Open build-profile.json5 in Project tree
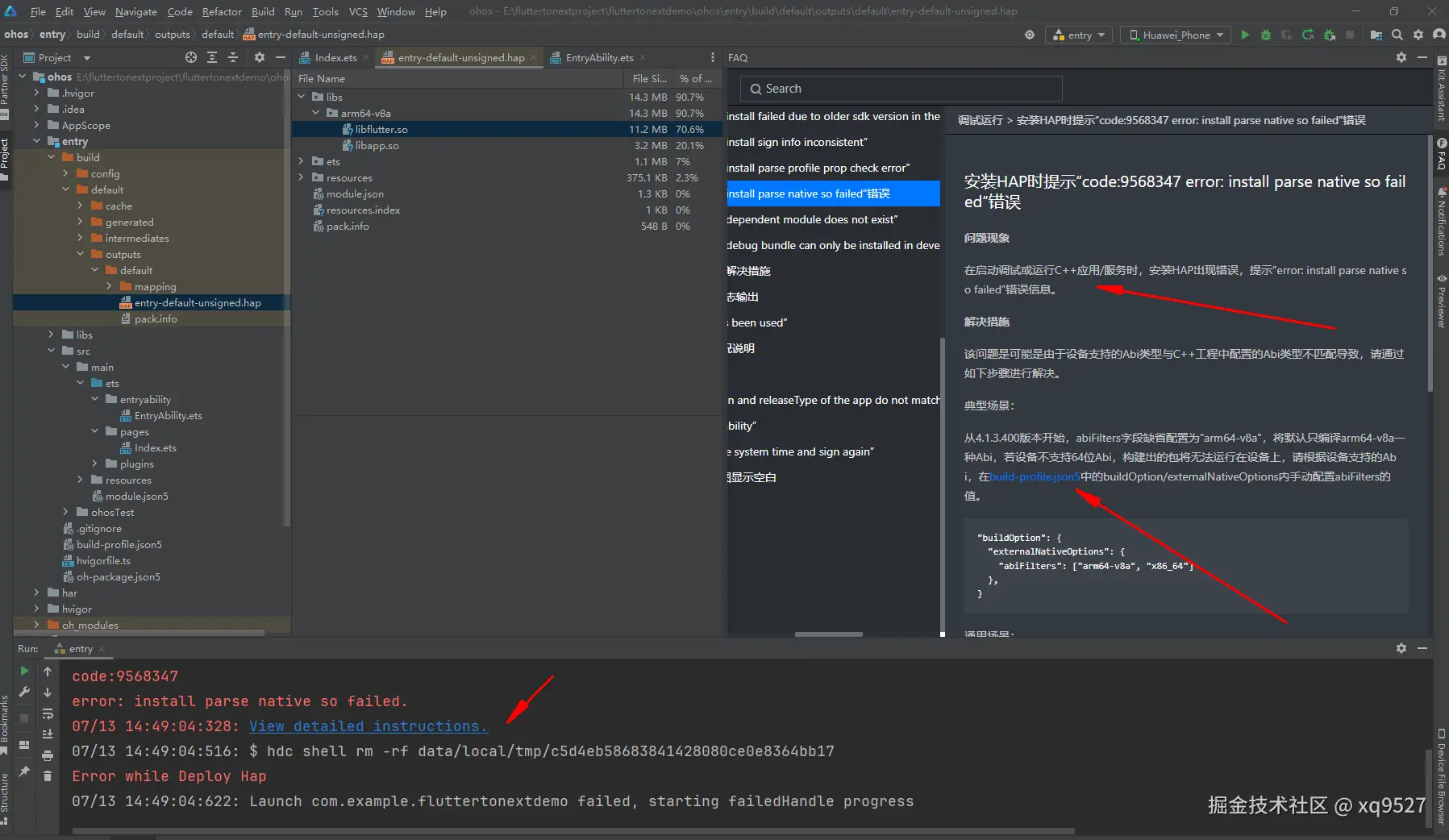The width and height of the screenshot is (1449, 840). [x=119, y=544]
